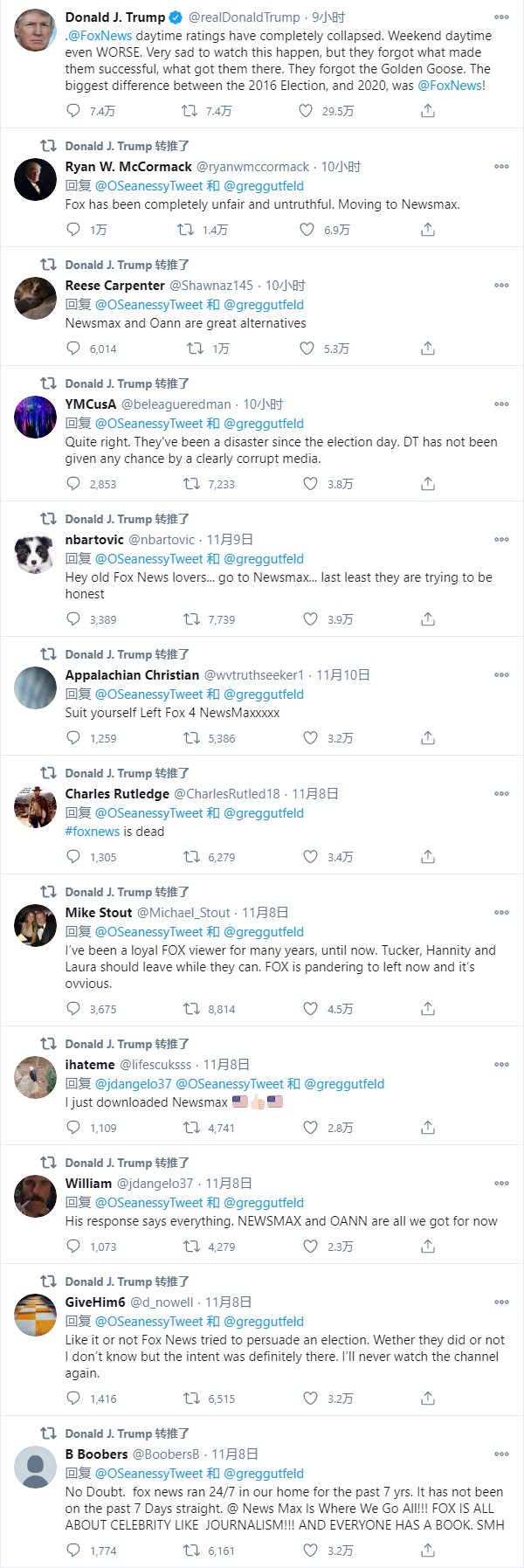Viewport: 524px width, 1568px height.
Task: Reply to Charles Rutledge's tweet
Action: pos(74,857)
